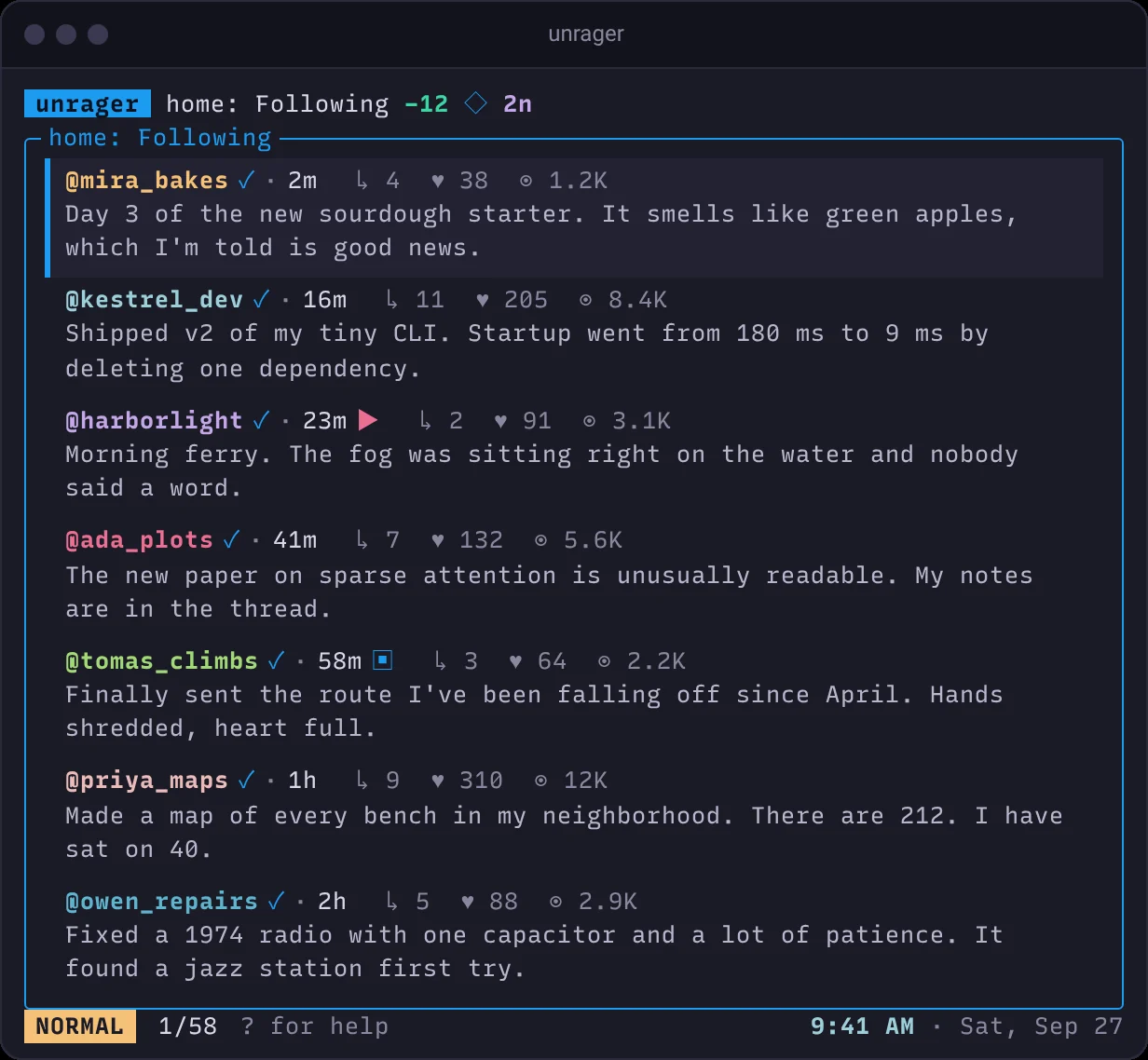Click the 2n indicator in the header

click(x=517, y=103)
